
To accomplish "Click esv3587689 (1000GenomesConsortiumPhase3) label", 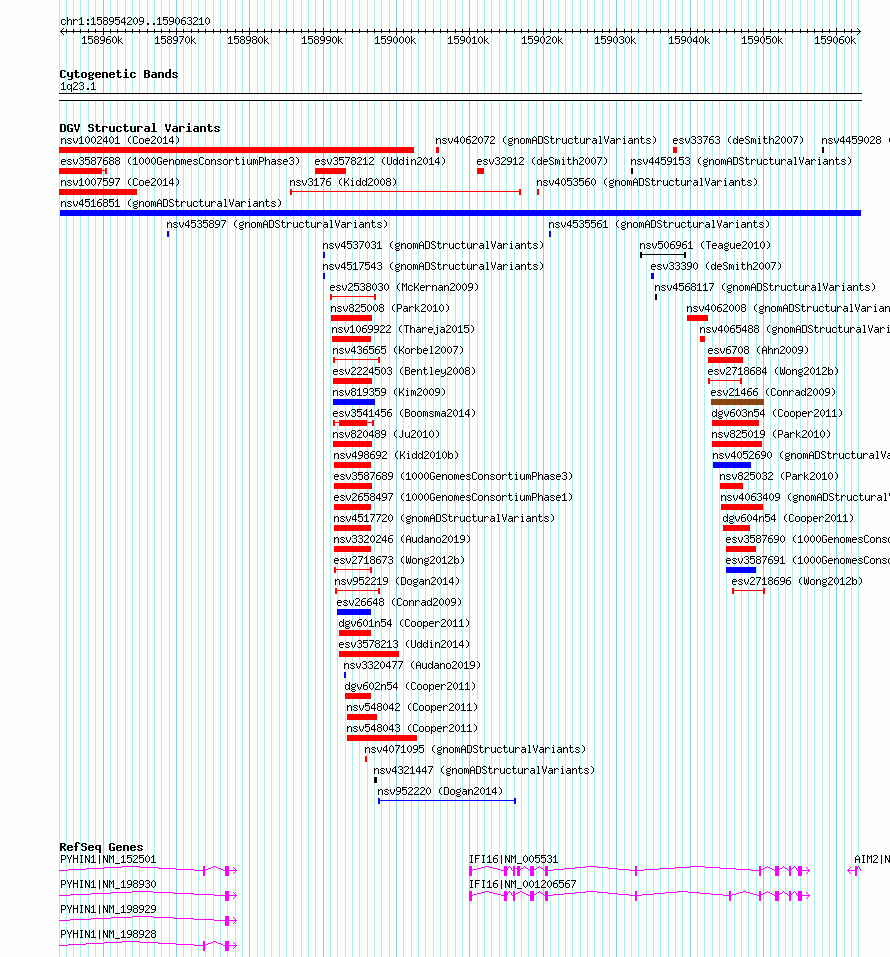I will (454, 476).
